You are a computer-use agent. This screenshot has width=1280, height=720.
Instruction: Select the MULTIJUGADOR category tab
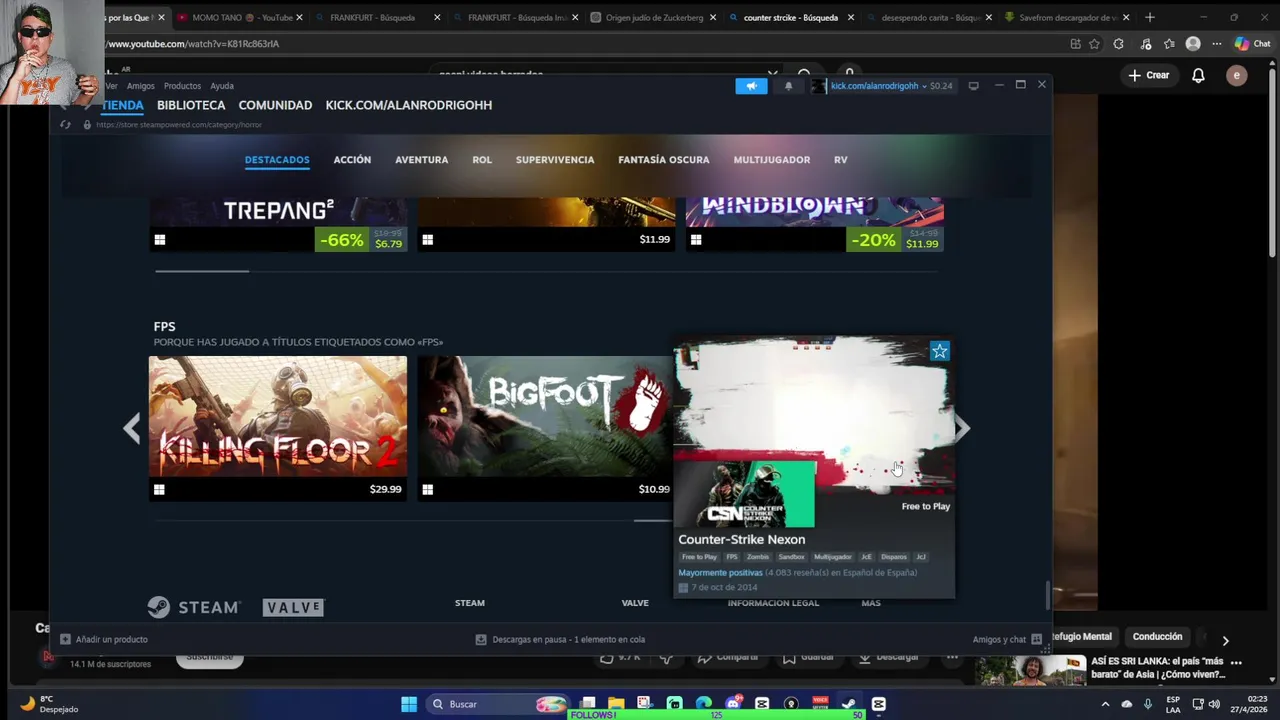pyautogui.click(x=772, y=160)
